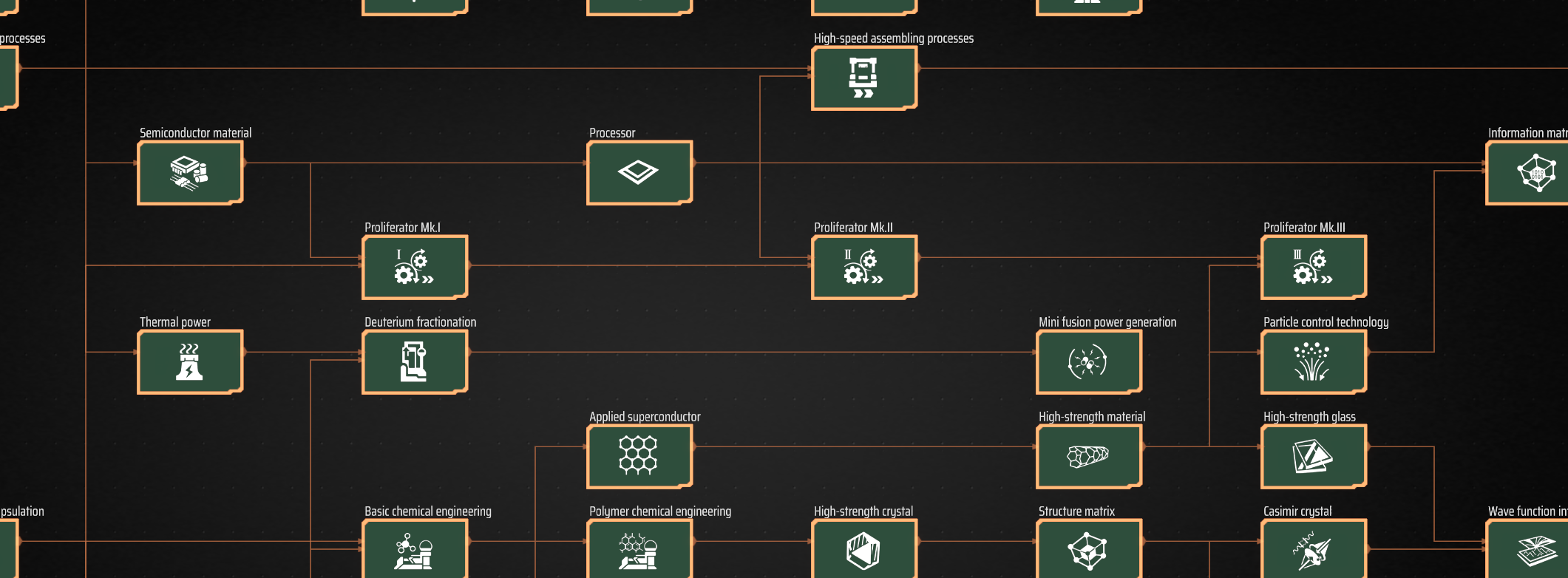Select the Particle control technology icon
The width and height of the screenshot is (1568, 578).
1314,361
